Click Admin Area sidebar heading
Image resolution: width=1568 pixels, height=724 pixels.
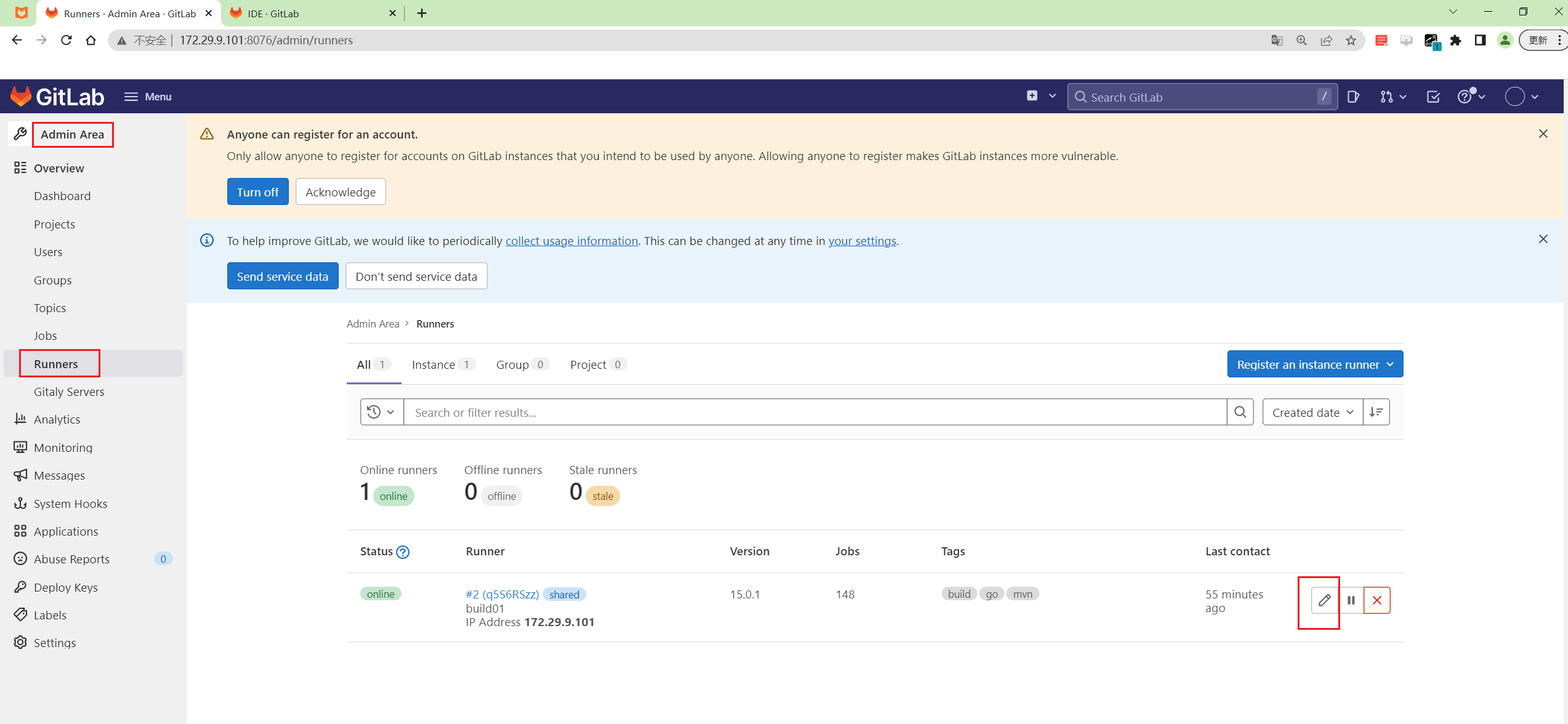click(x=73, y=134)
